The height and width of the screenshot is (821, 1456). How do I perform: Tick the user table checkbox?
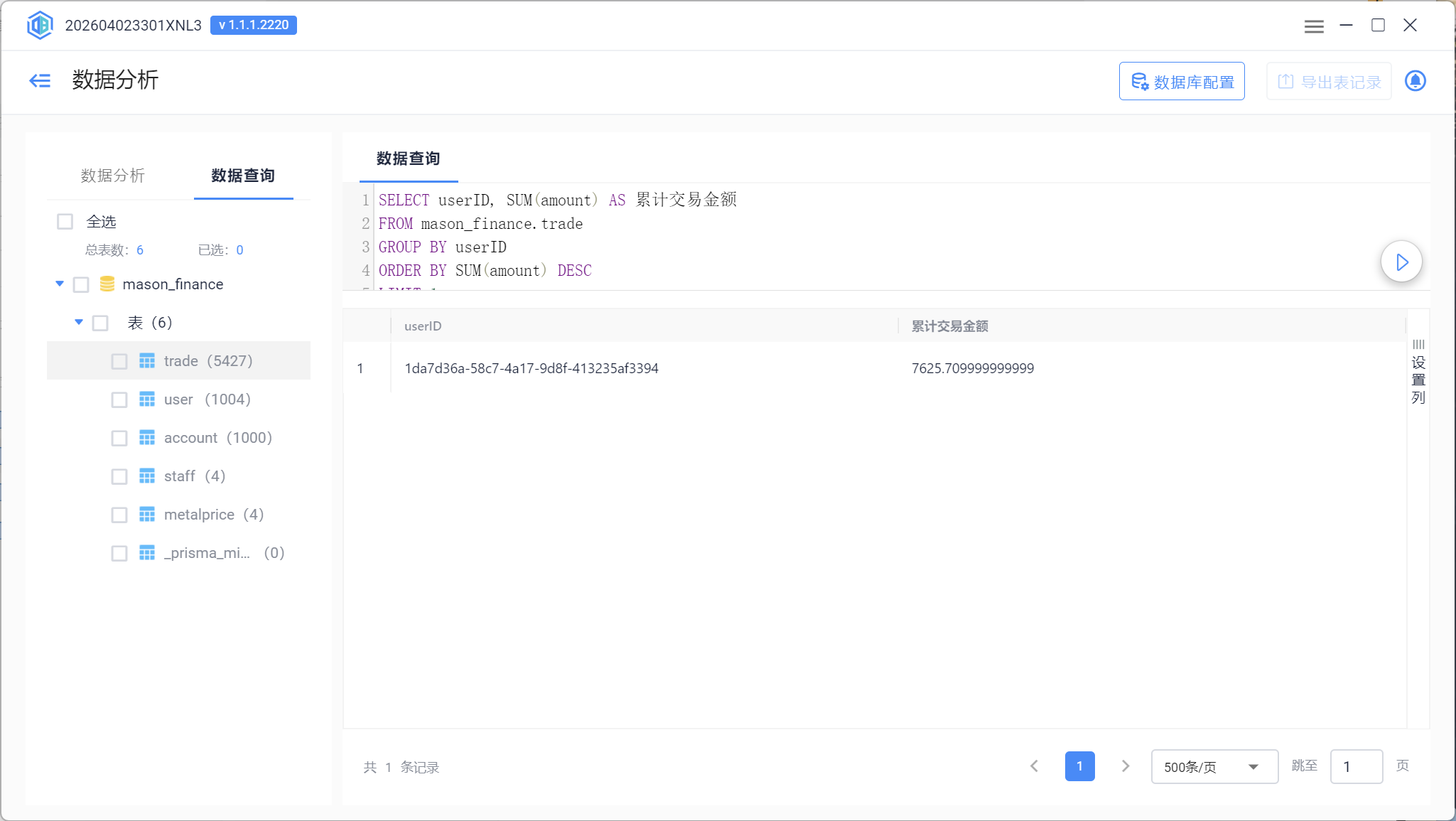point(119,399)
